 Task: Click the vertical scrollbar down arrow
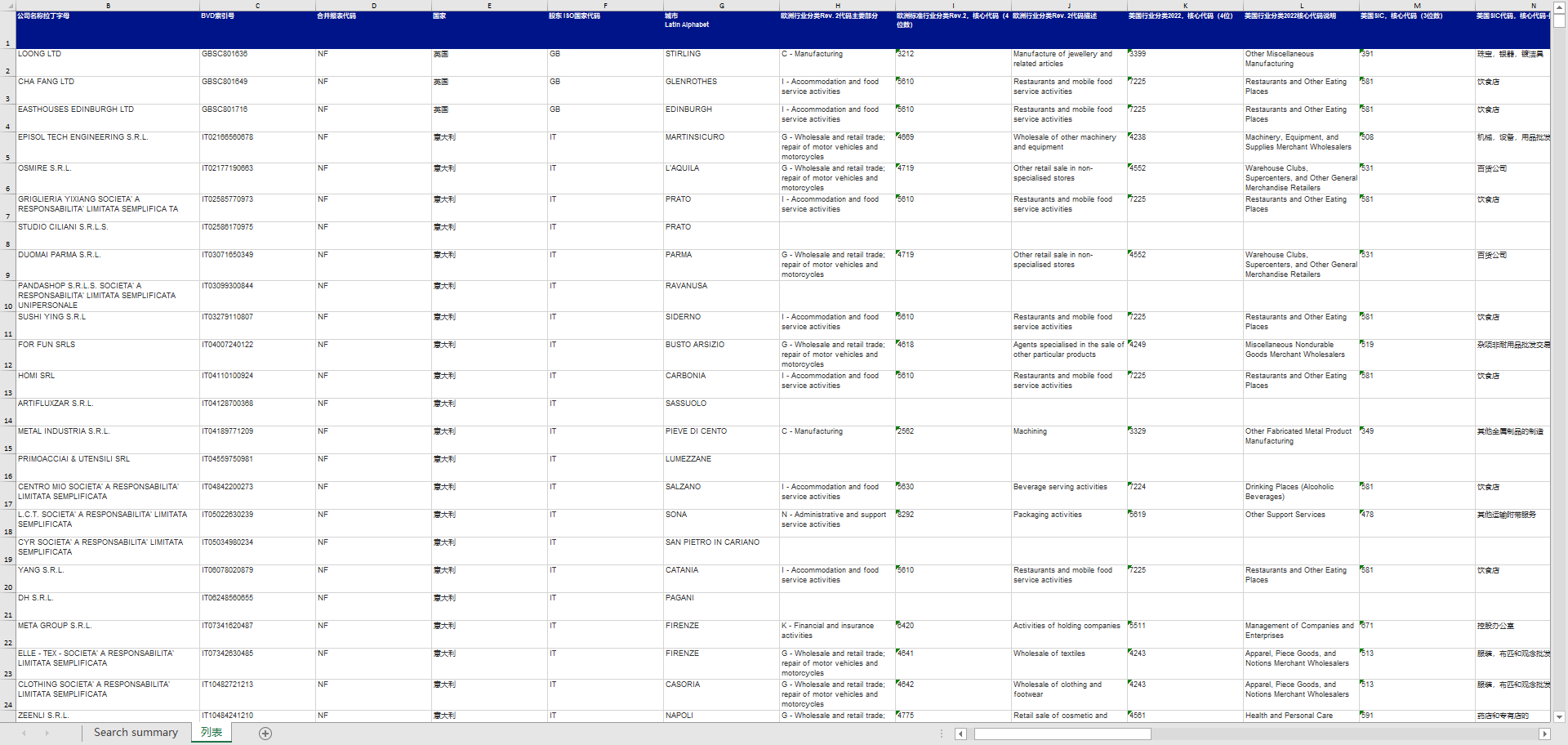point(1559,716)
